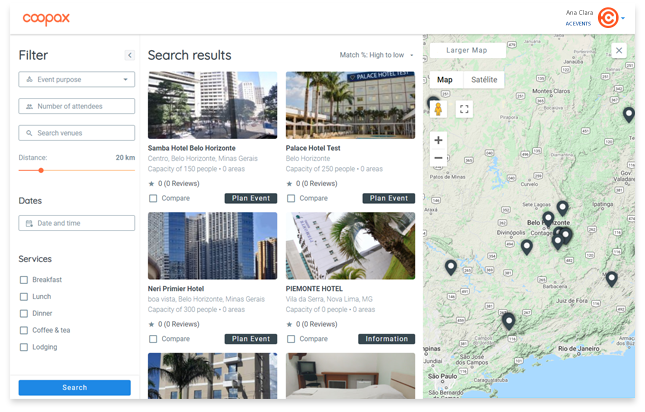Image resolution: width=645 pixels, height=412 pixels.
Task: Open the Event purpose dropdown
Action: tap(77, 79)
